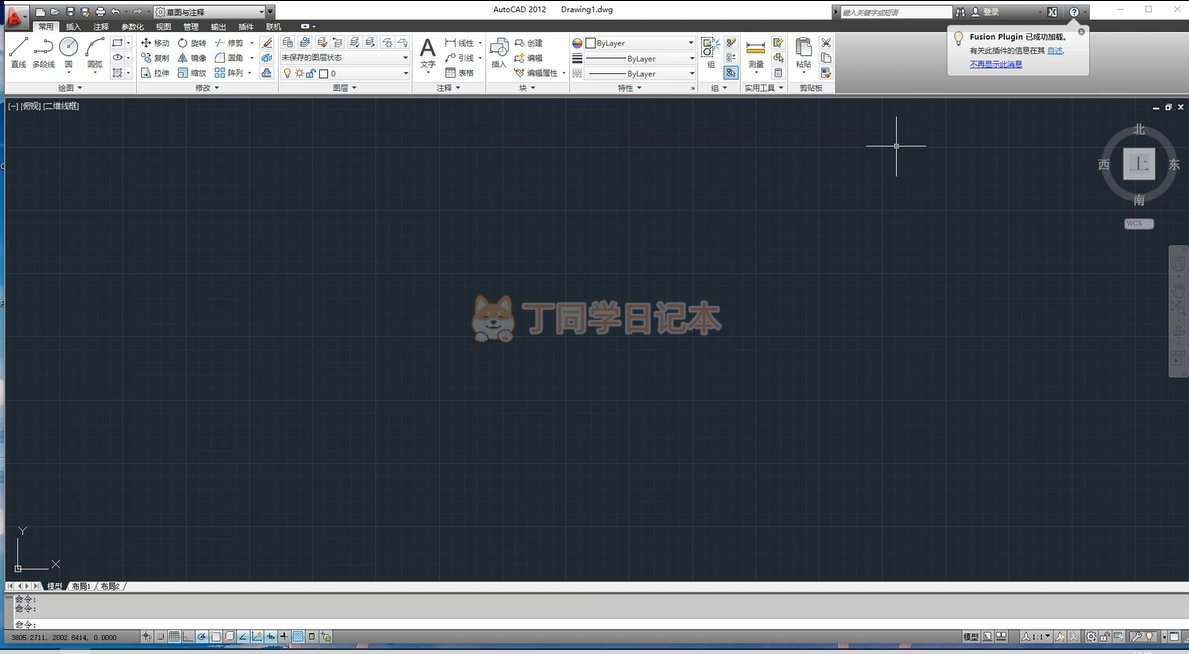Click the 多段线 (Polyline) tool
The width and height of the screenshot is (1189, 654).
click(43, 50)
